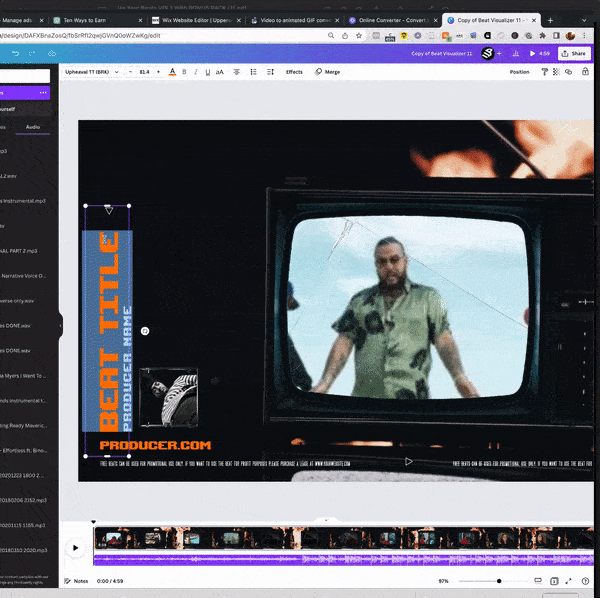Click the Redo arrow in Canva header

coord(32,54)
